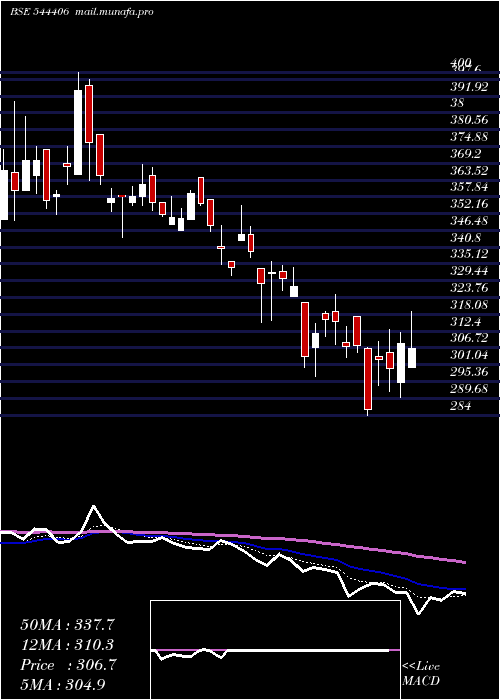The width and height of the screenshot is (500, 700).
Task: Click the 312.4 price axis label
Action: point(466,322)
